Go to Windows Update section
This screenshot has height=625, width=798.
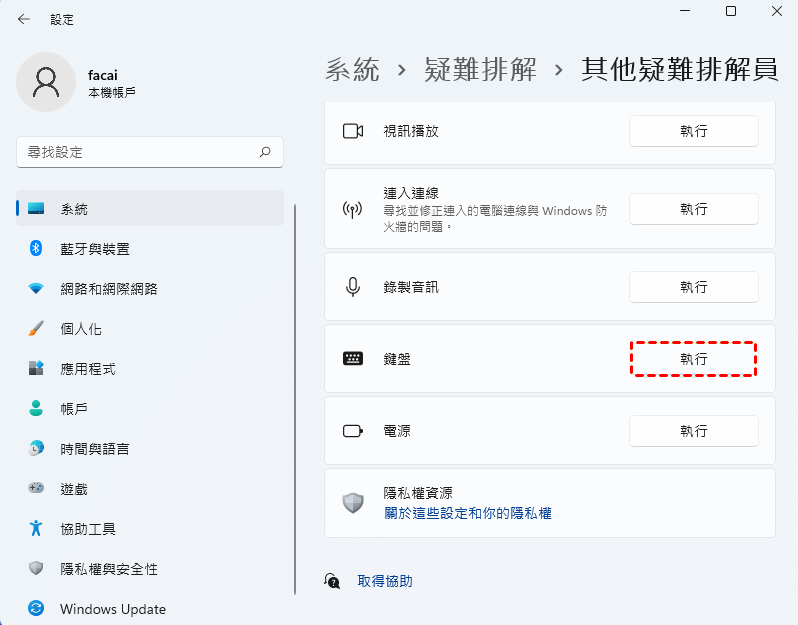(x=112, y=609)
